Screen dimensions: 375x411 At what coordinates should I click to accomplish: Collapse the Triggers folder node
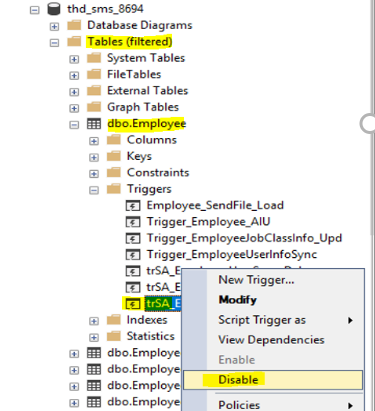coord(94,190)
